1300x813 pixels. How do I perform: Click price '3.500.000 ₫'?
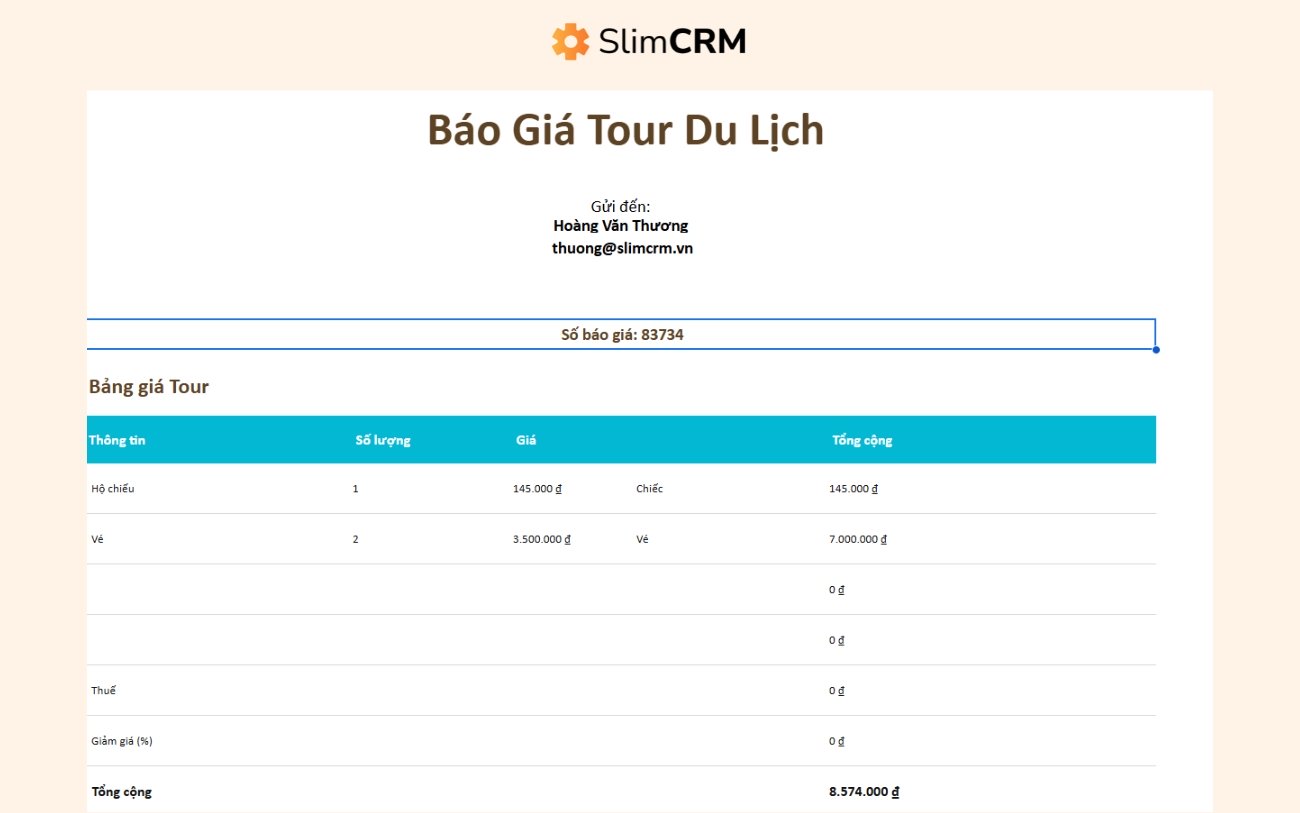pos(541,539)
